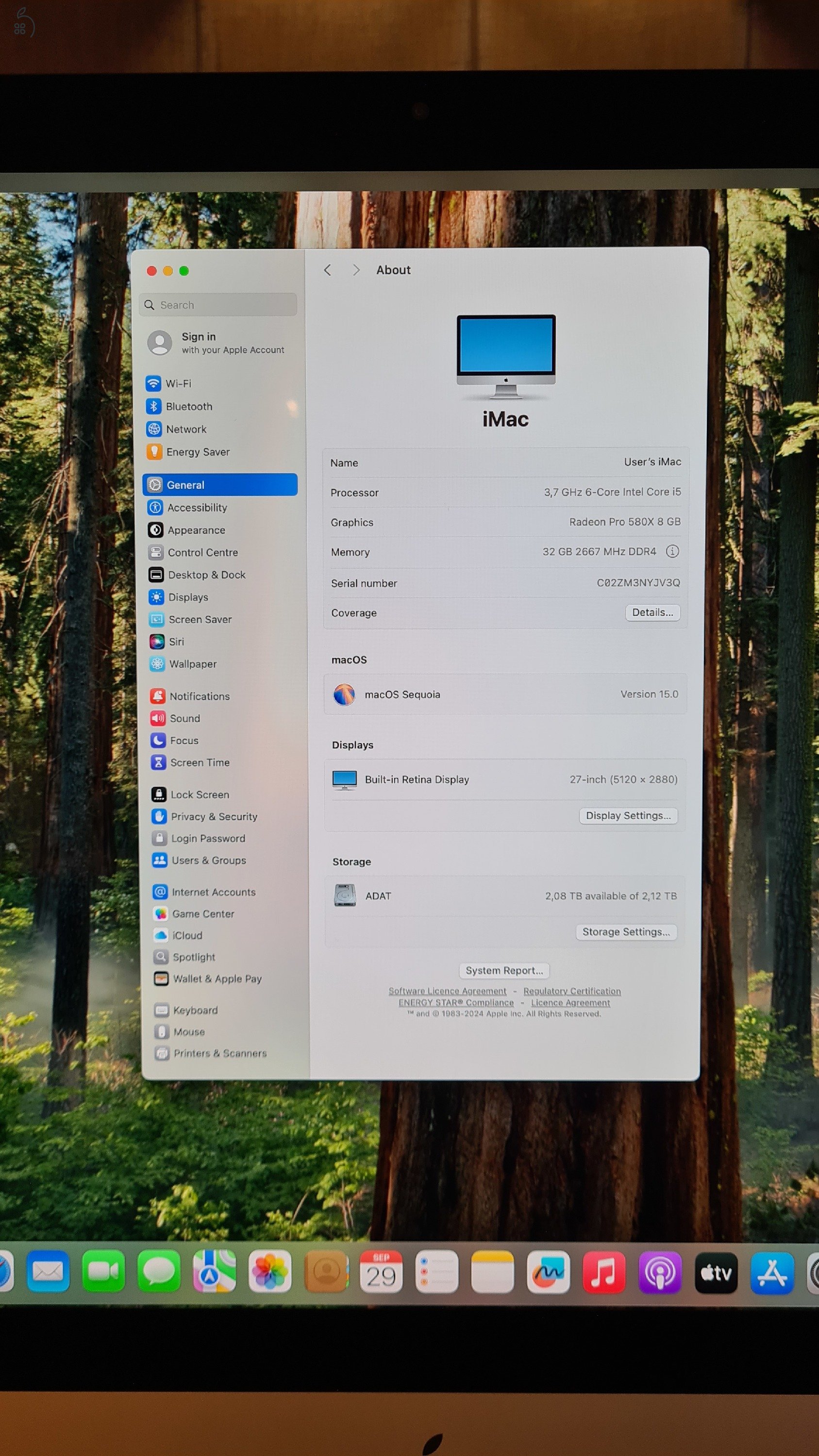Open Messages from the Dock
The image size is (819, 1456).
coord(159,1272)
